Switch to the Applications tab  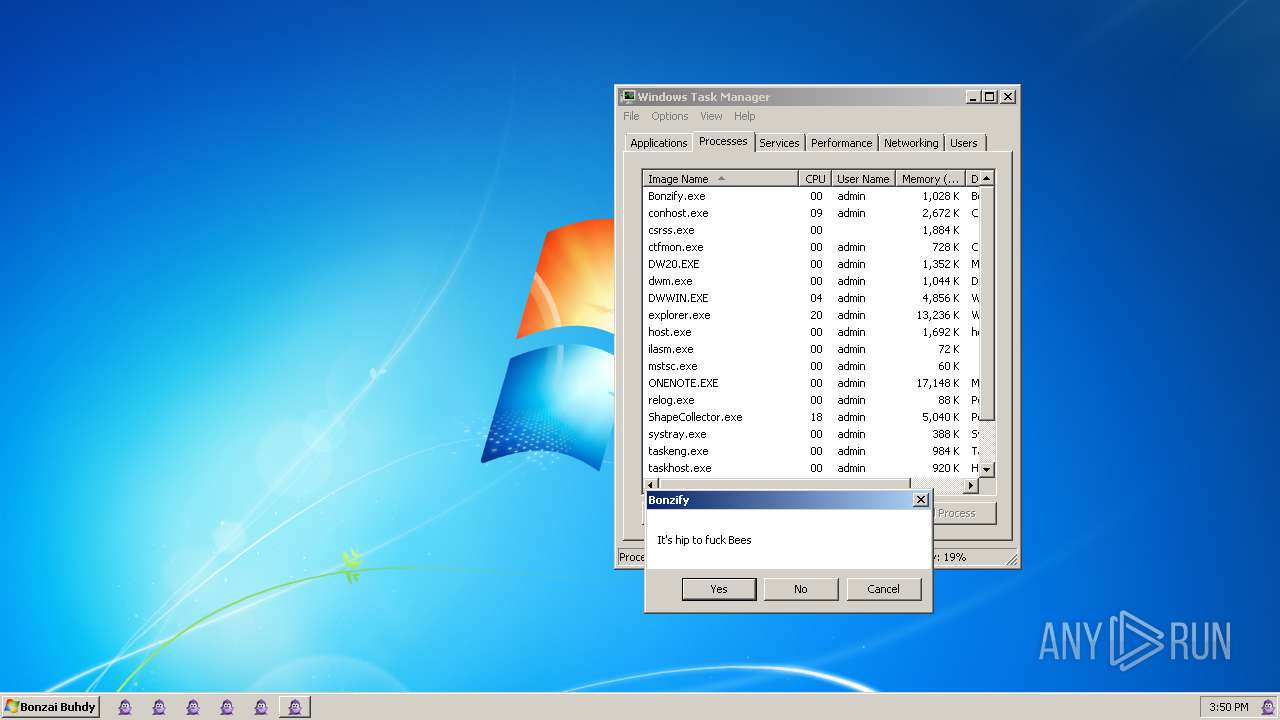pyautogui.click(x=658, y=143)
